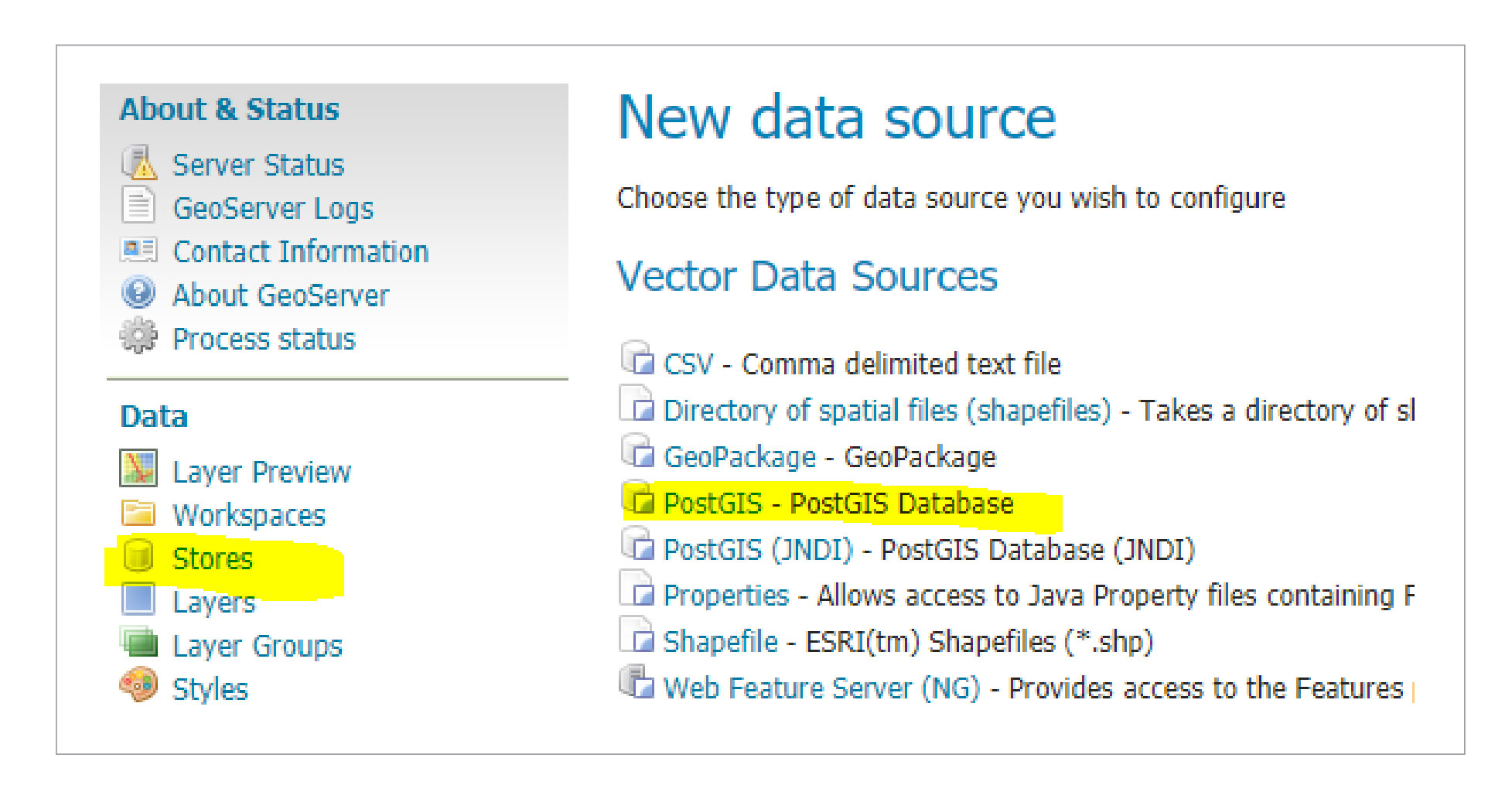Click the Workspaces folder icon
Image resolution: width=1512 pixels, height=809 pixels.
click(x=139, y=514)
